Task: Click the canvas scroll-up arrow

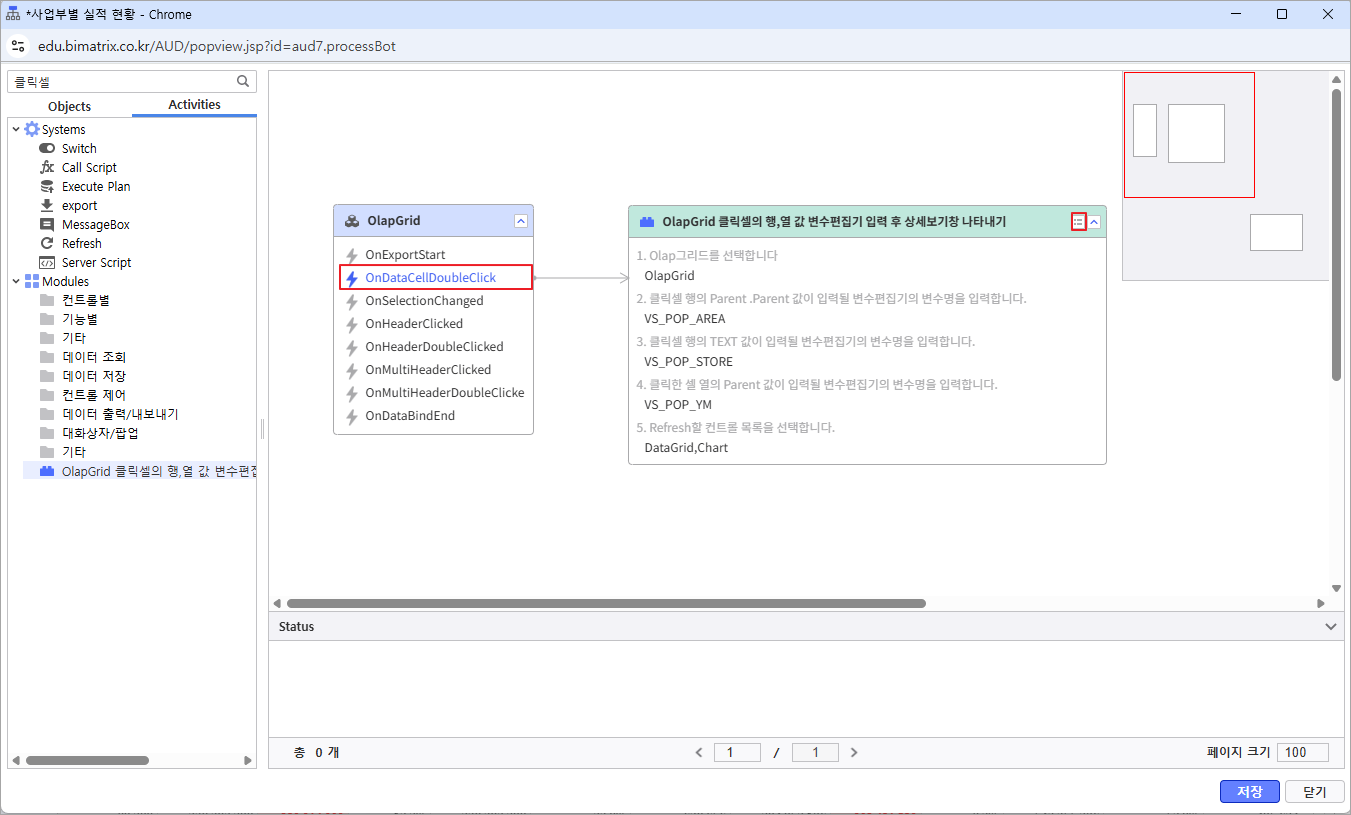Action: (x=1336, y=79)
